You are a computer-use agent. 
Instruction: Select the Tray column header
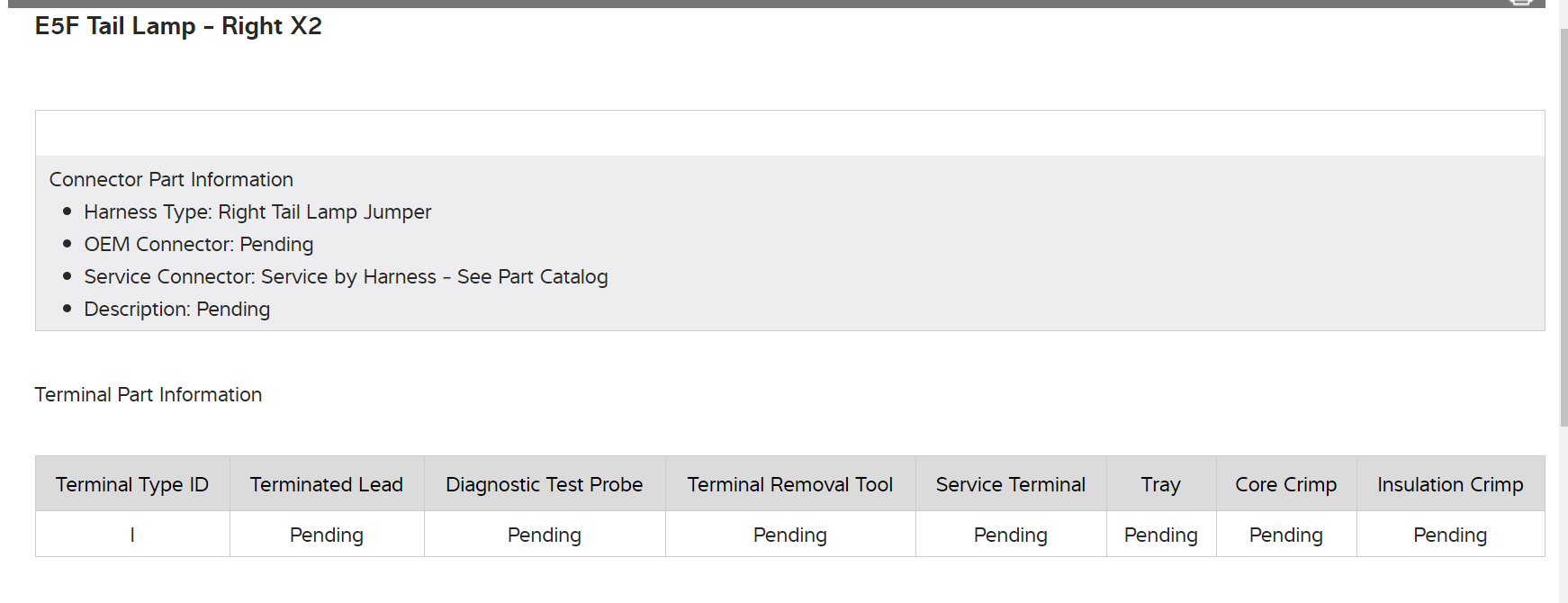[1161, 484]
